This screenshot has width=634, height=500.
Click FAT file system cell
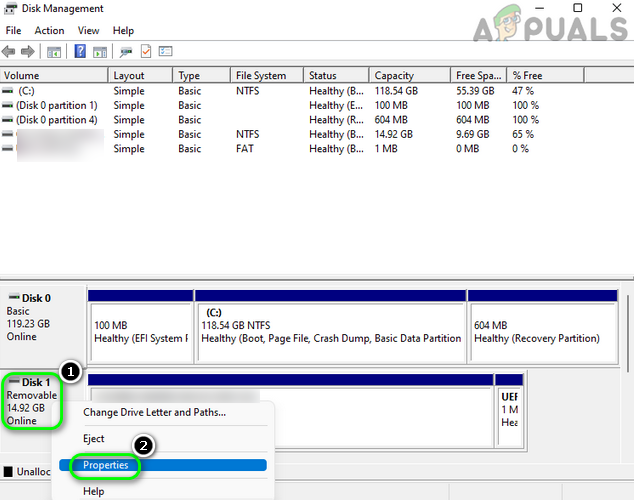(x=245, y=149)
